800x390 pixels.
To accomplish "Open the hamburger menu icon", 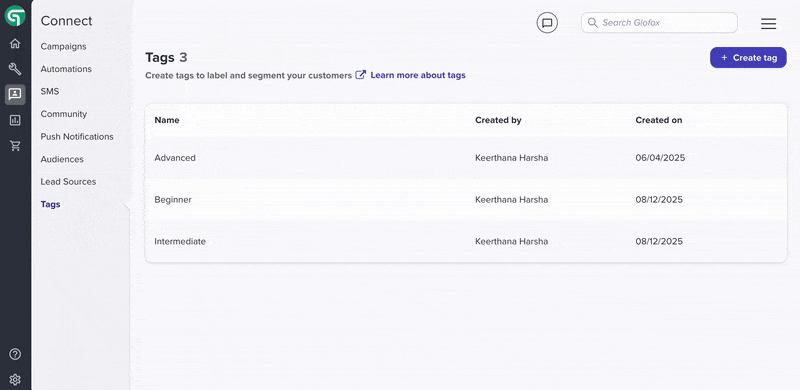I will click(x=768, y=23).
